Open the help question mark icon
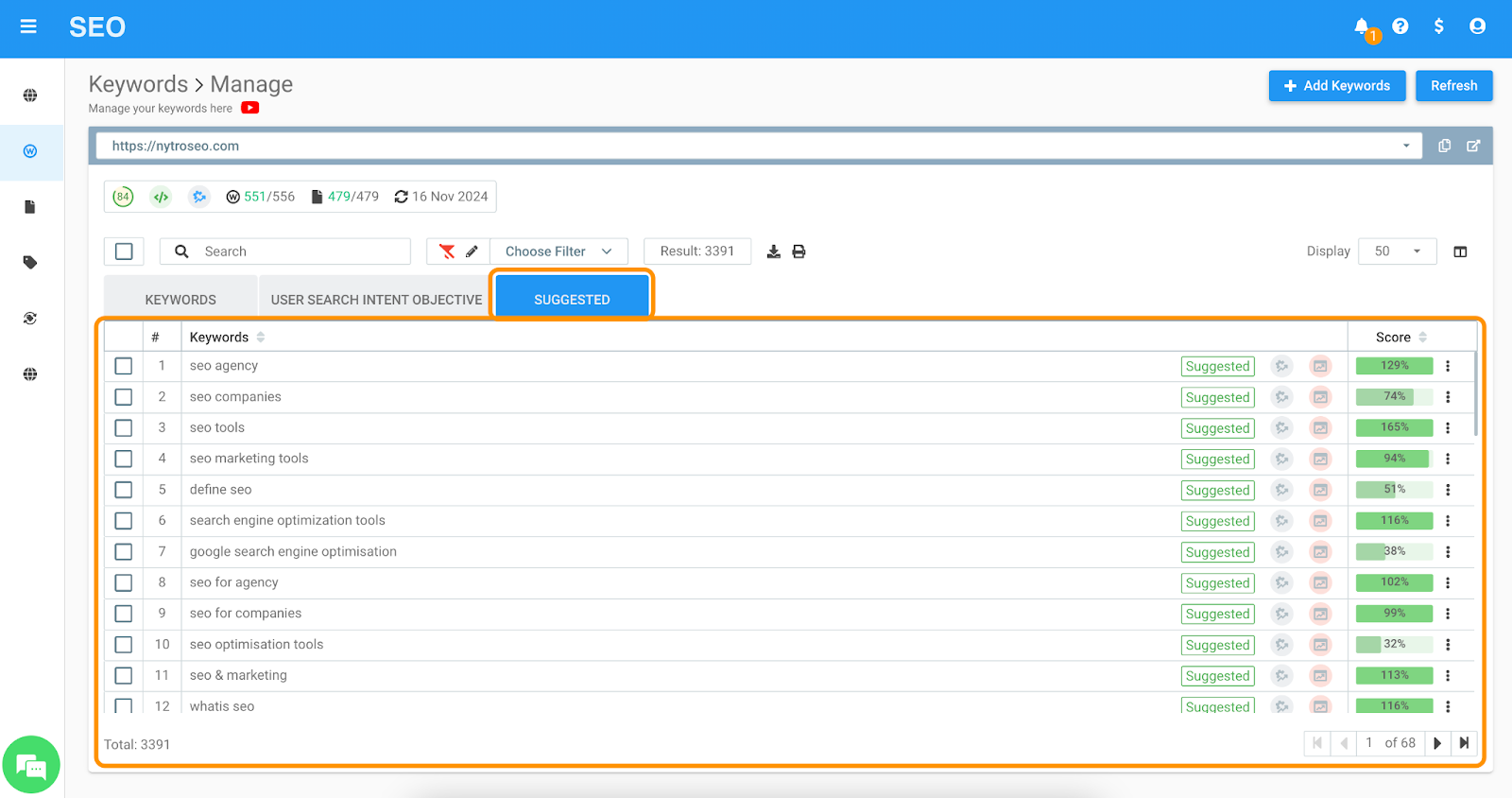The image size is (1512, 798). click(x=1400, y=26)
